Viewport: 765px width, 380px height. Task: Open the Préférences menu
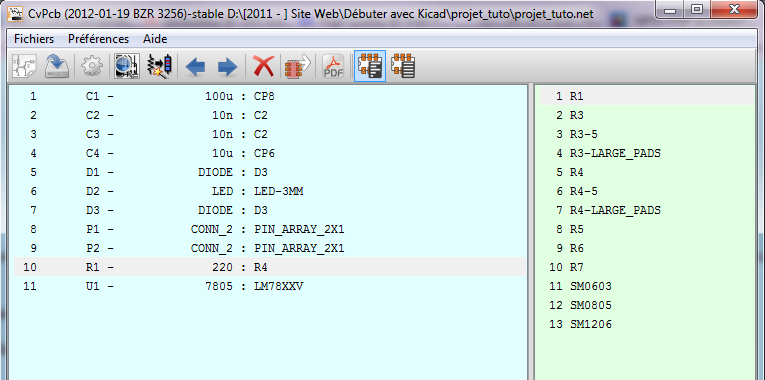(x=99, y=39)
